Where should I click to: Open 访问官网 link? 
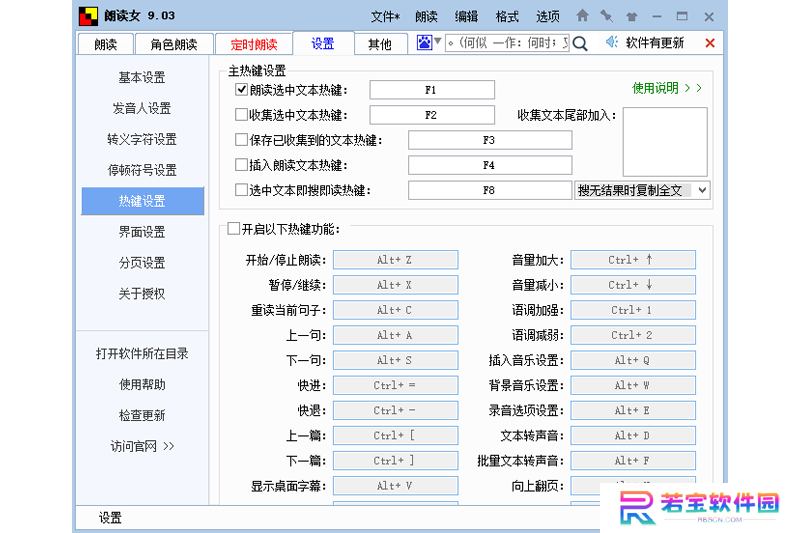coord(142,446)
